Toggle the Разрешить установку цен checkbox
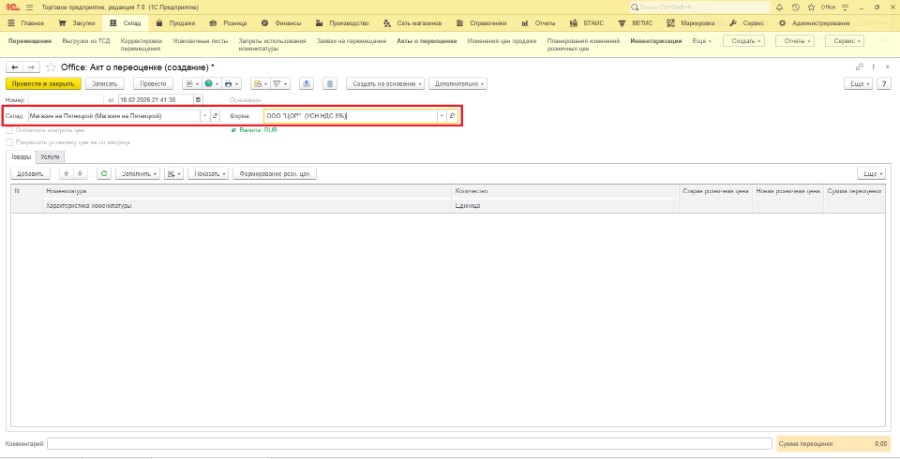This screenshot has width=900, height=459. tap(9, 142)
